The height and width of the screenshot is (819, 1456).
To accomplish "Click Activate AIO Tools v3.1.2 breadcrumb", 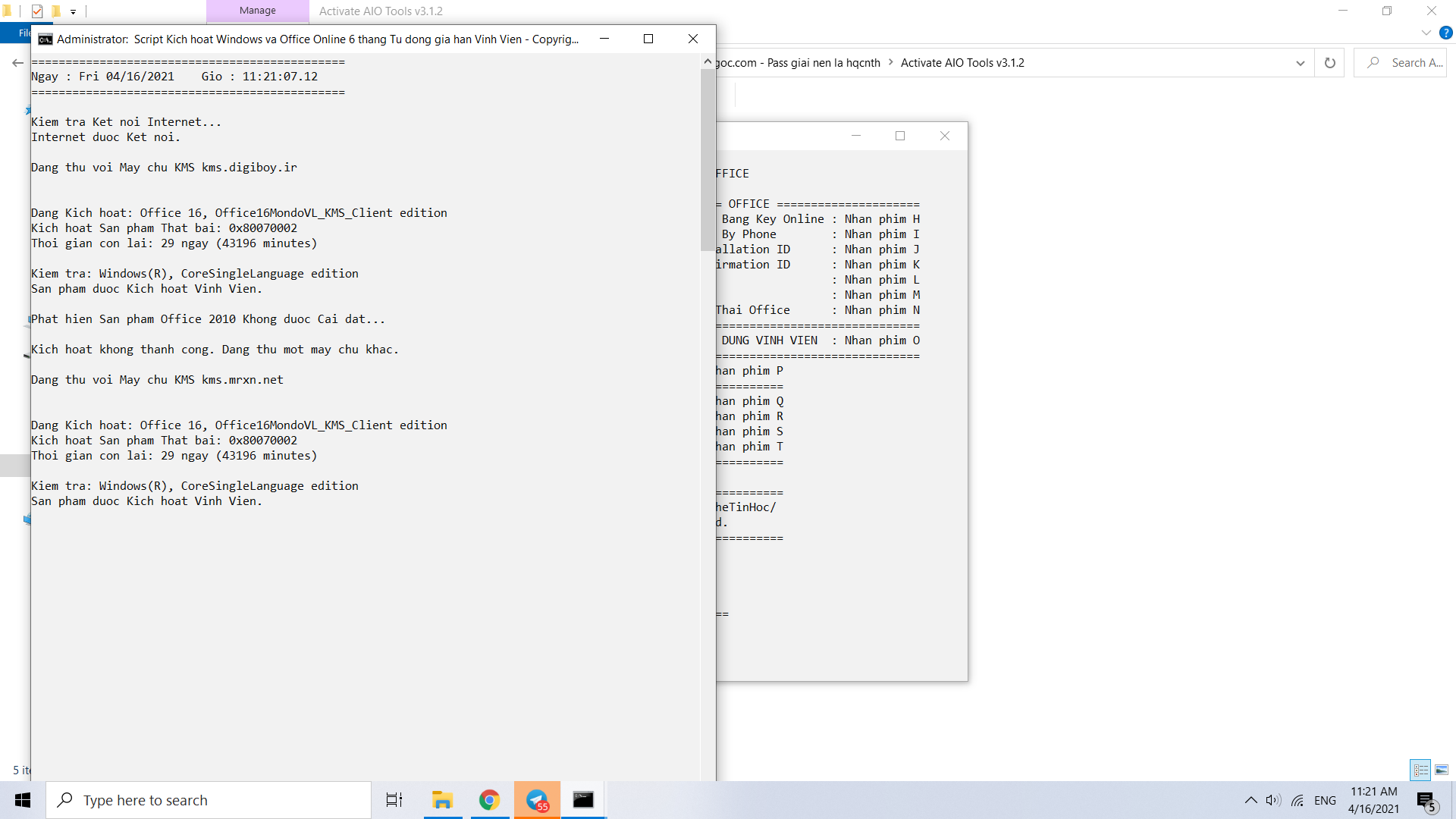I will pos(962,63).
